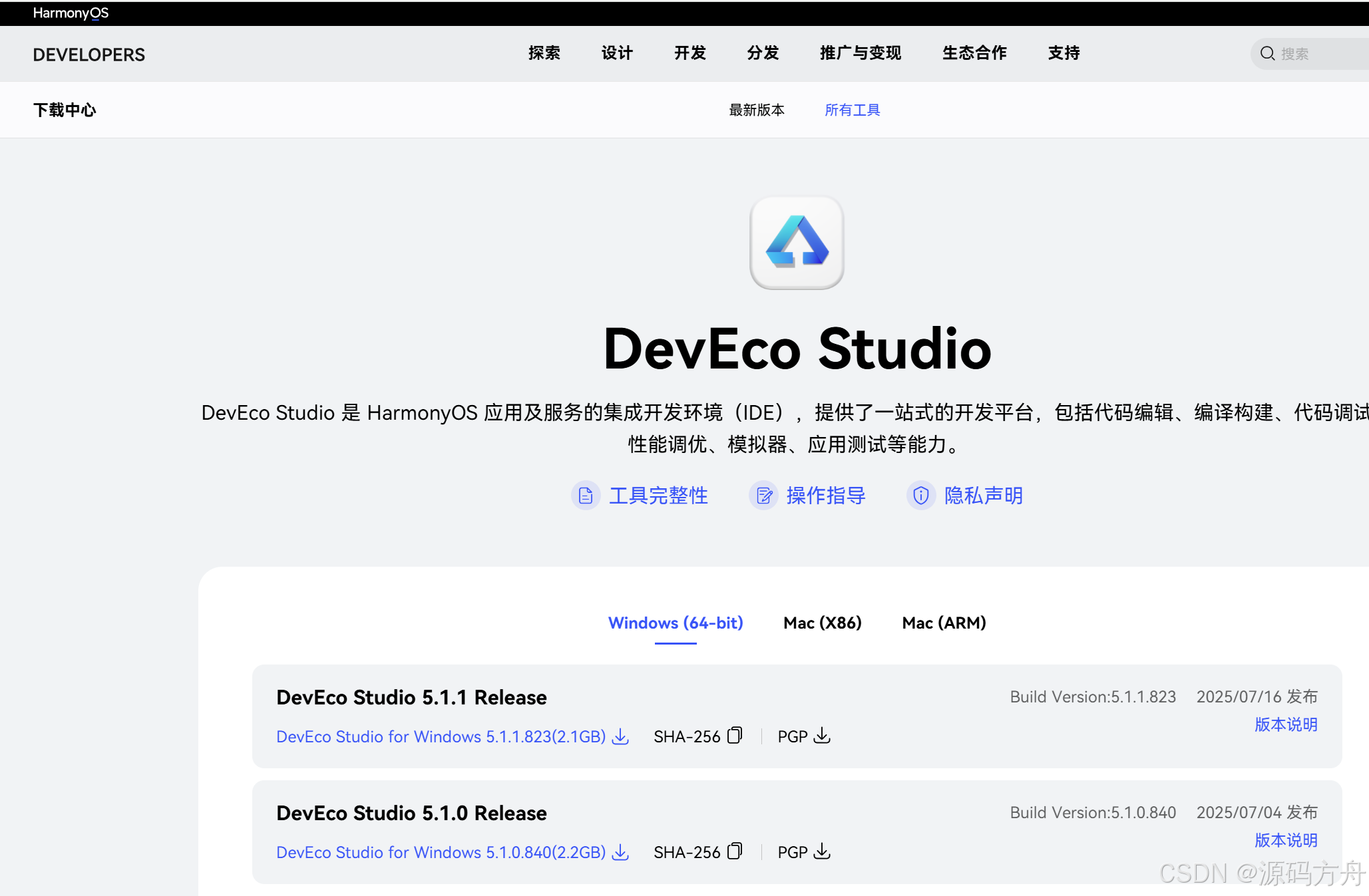Viewport: 1369px width, 896px height.
Task: Open the 生态合作 menu
Action: pyautogui.click(x=974, y=53)
